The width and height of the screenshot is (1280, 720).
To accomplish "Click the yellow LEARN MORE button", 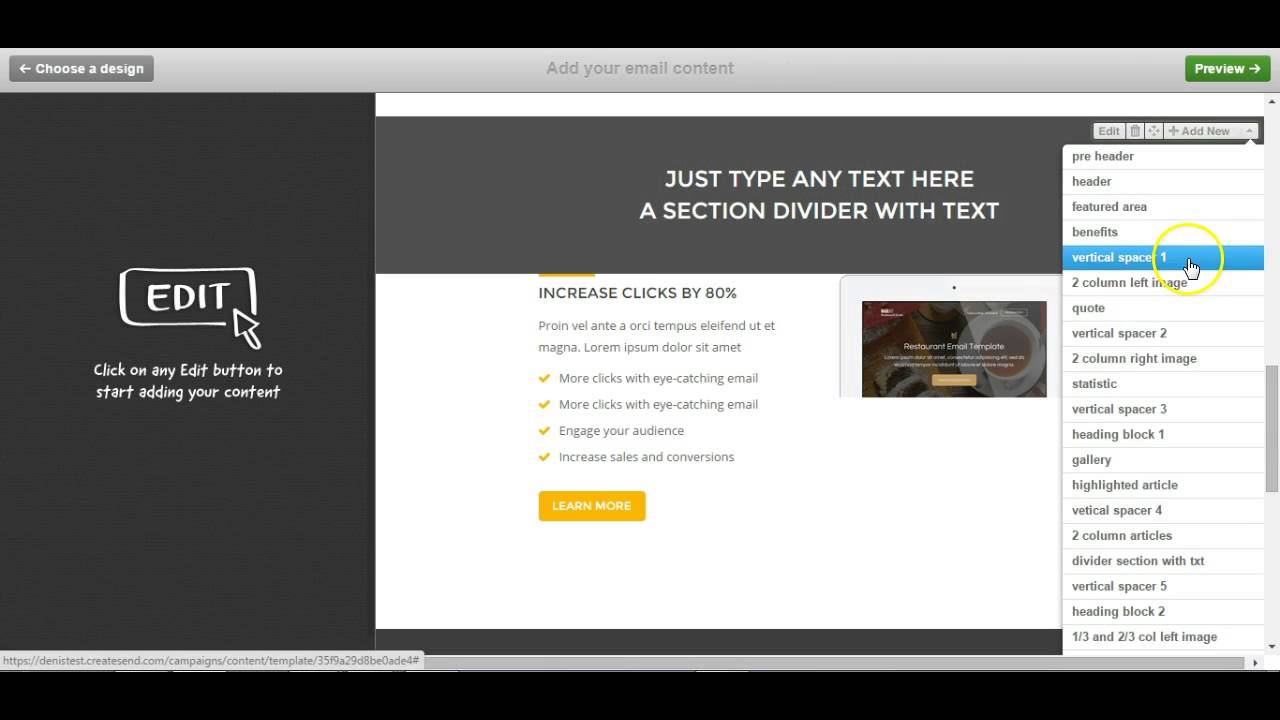I will [x=592, y=506].
